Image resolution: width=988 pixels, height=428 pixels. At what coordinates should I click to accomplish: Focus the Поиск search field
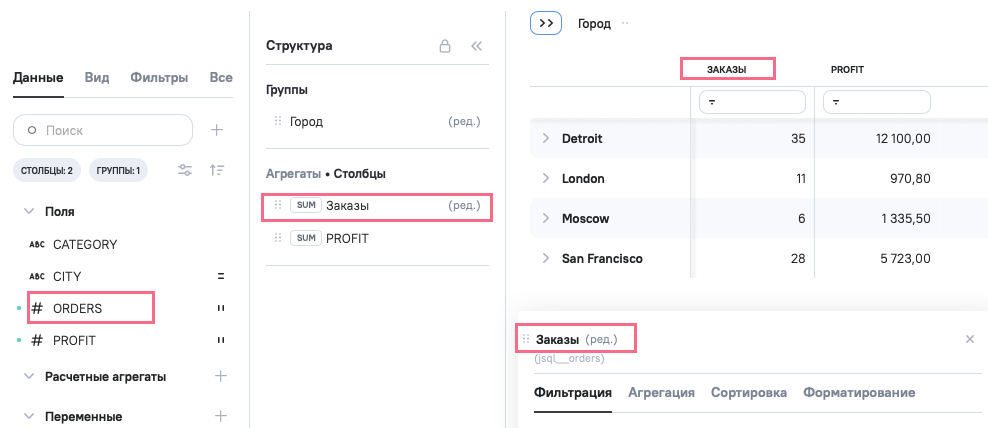pyautogui.click(x=103, y=130)
